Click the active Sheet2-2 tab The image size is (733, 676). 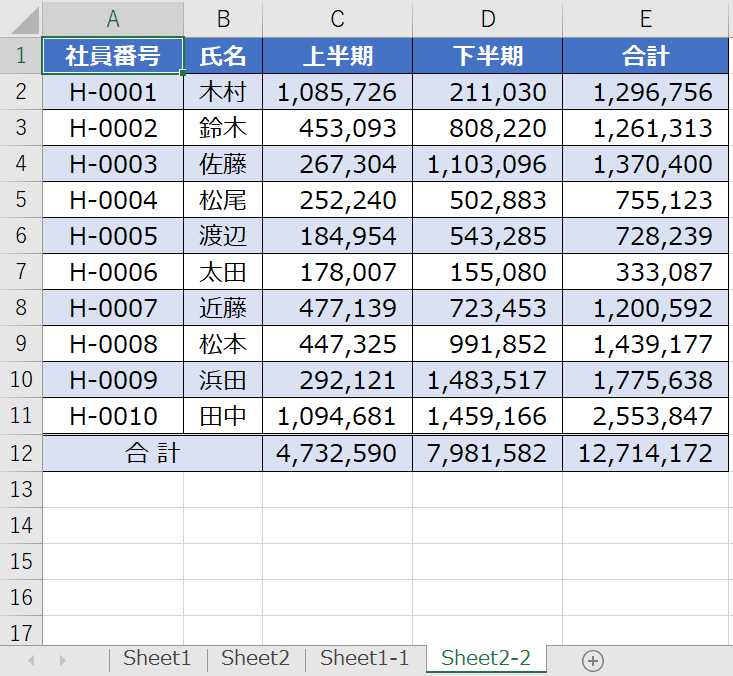tap(485, 658)
